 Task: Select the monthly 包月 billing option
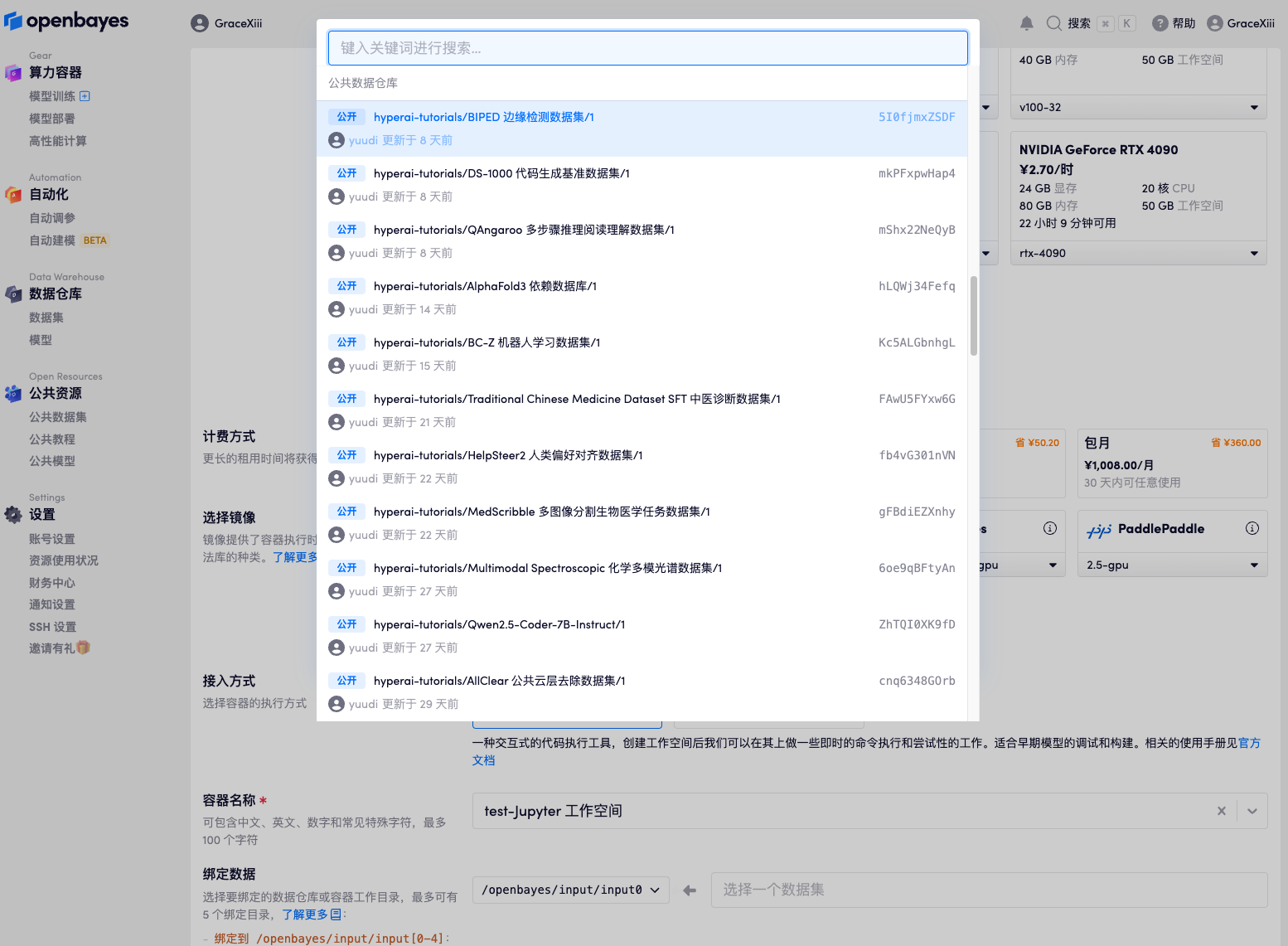1171,462
